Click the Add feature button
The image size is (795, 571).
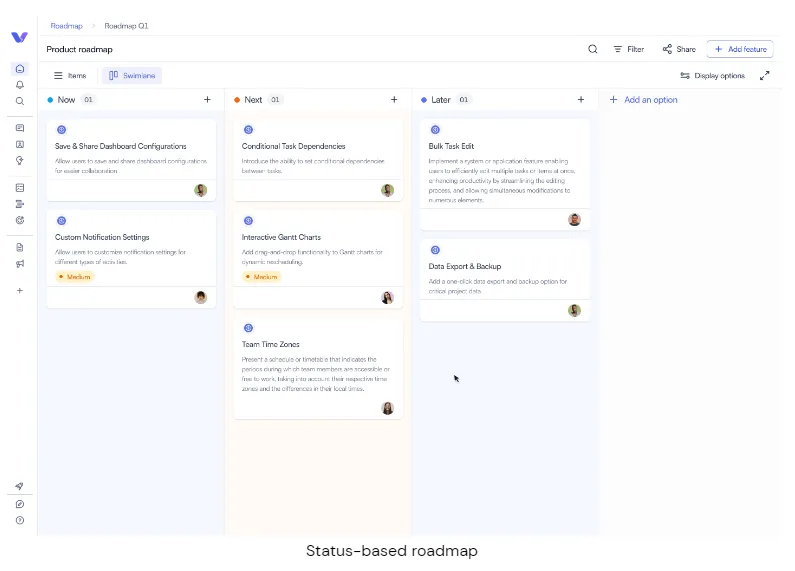(x=740, y=49)
